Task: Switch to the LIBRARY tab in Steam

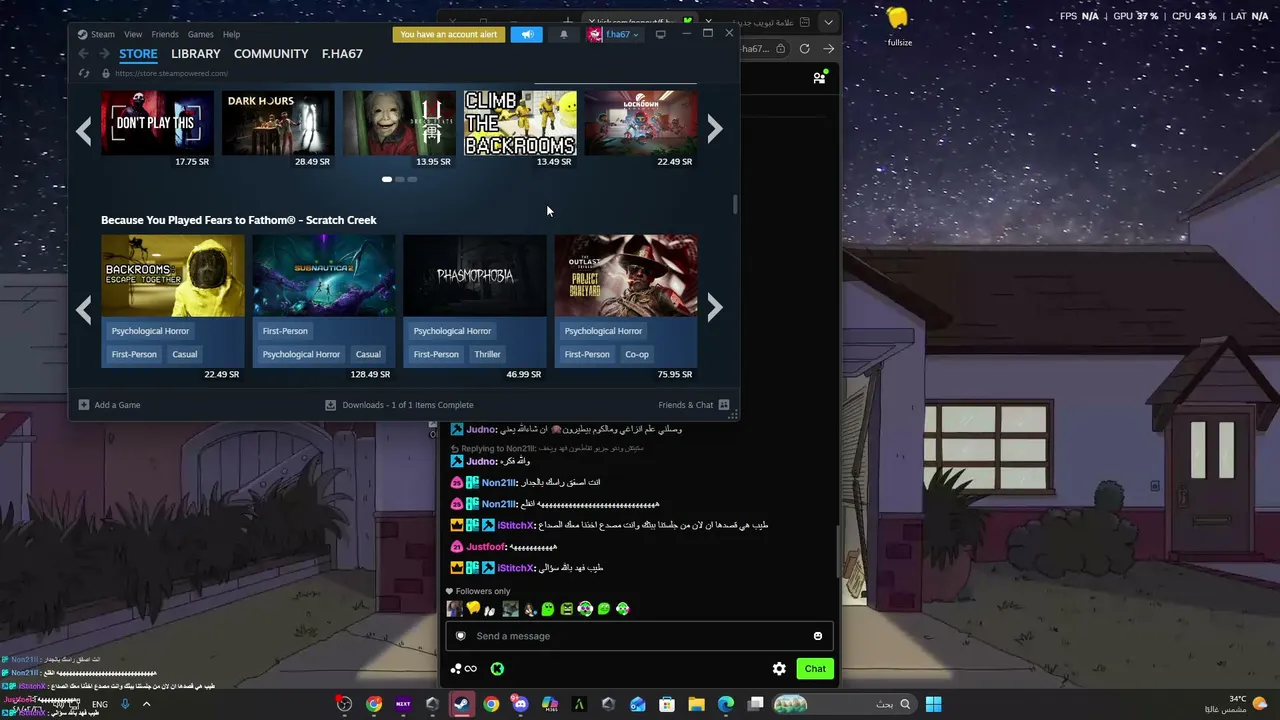Action: [196, 54]
